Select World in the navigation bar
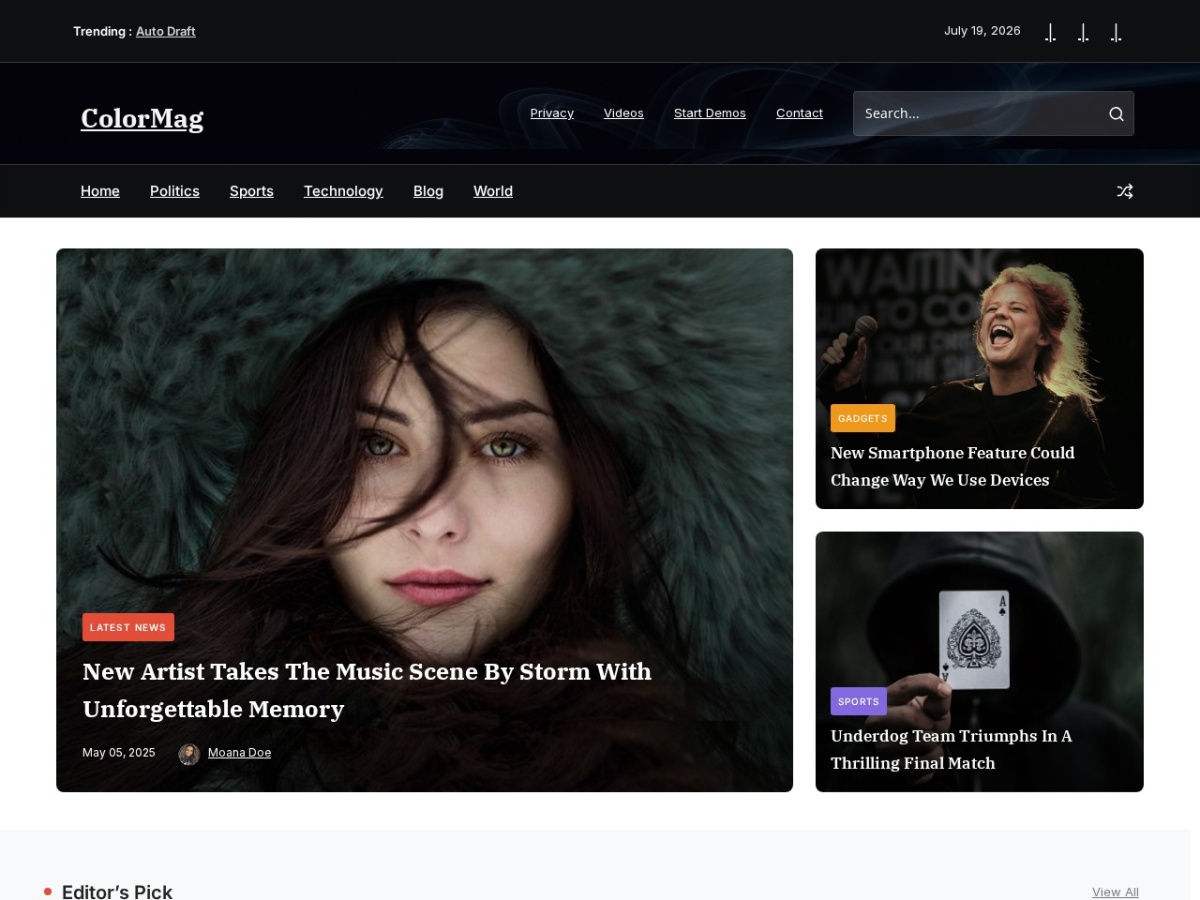This screenshot has width=1200, height=900. [x=493, y=191]
